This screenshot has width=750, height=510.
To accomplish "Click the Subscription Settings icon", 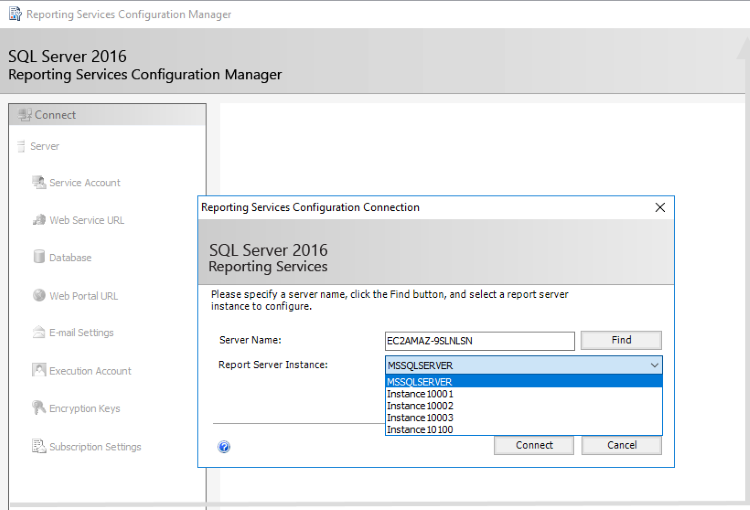I will tap(39, 447).
